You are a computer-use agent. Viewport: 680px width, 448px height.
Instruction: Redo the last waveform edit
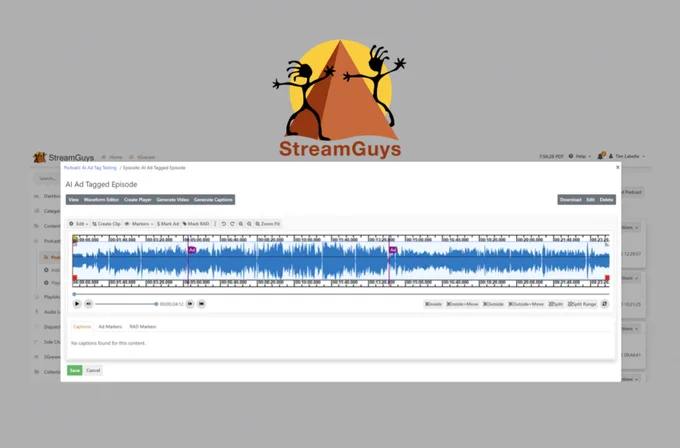click(232, 224)
